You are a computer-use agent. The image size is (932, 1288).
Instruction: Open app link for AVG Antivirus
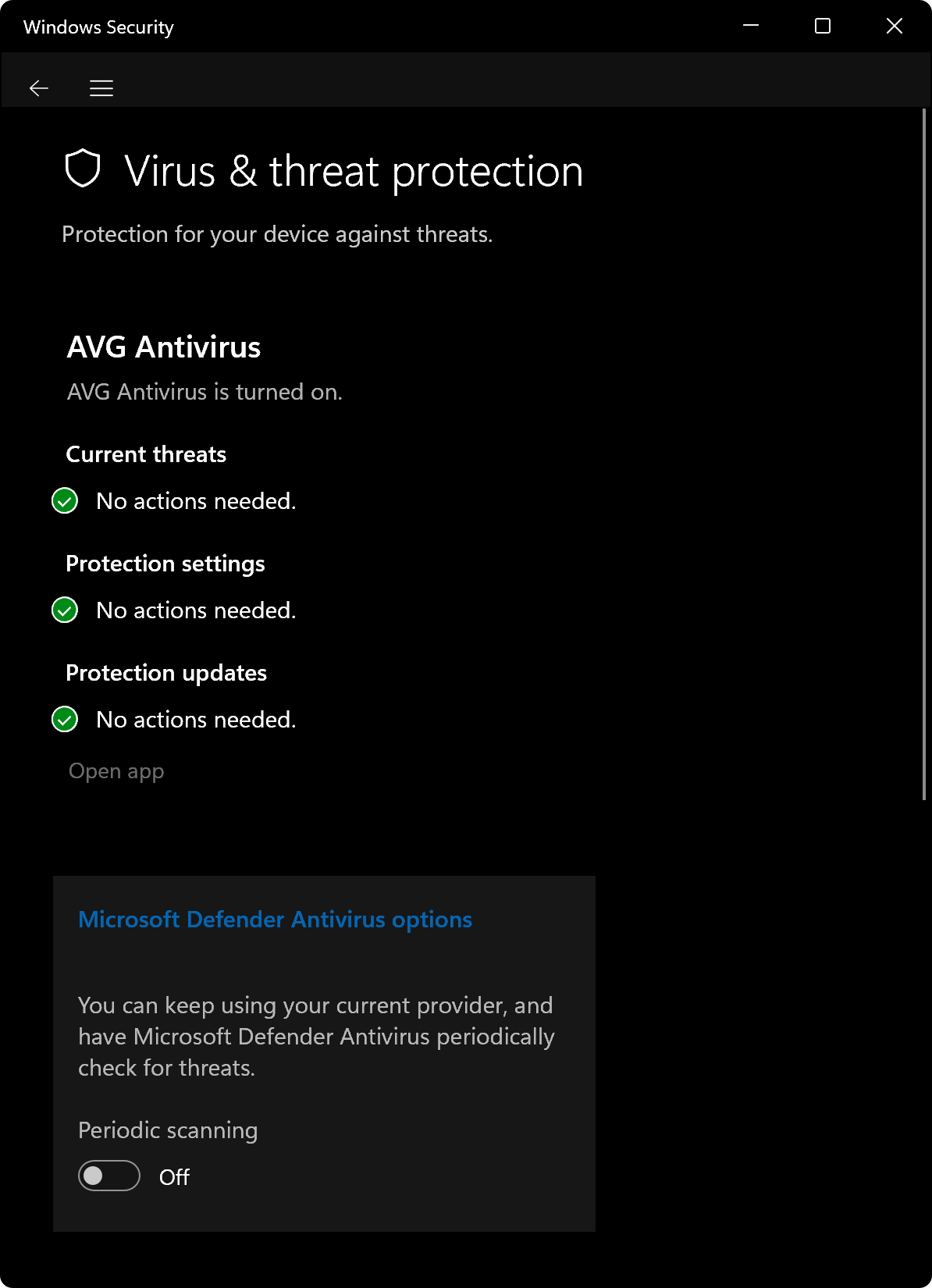tap(116, 771)
